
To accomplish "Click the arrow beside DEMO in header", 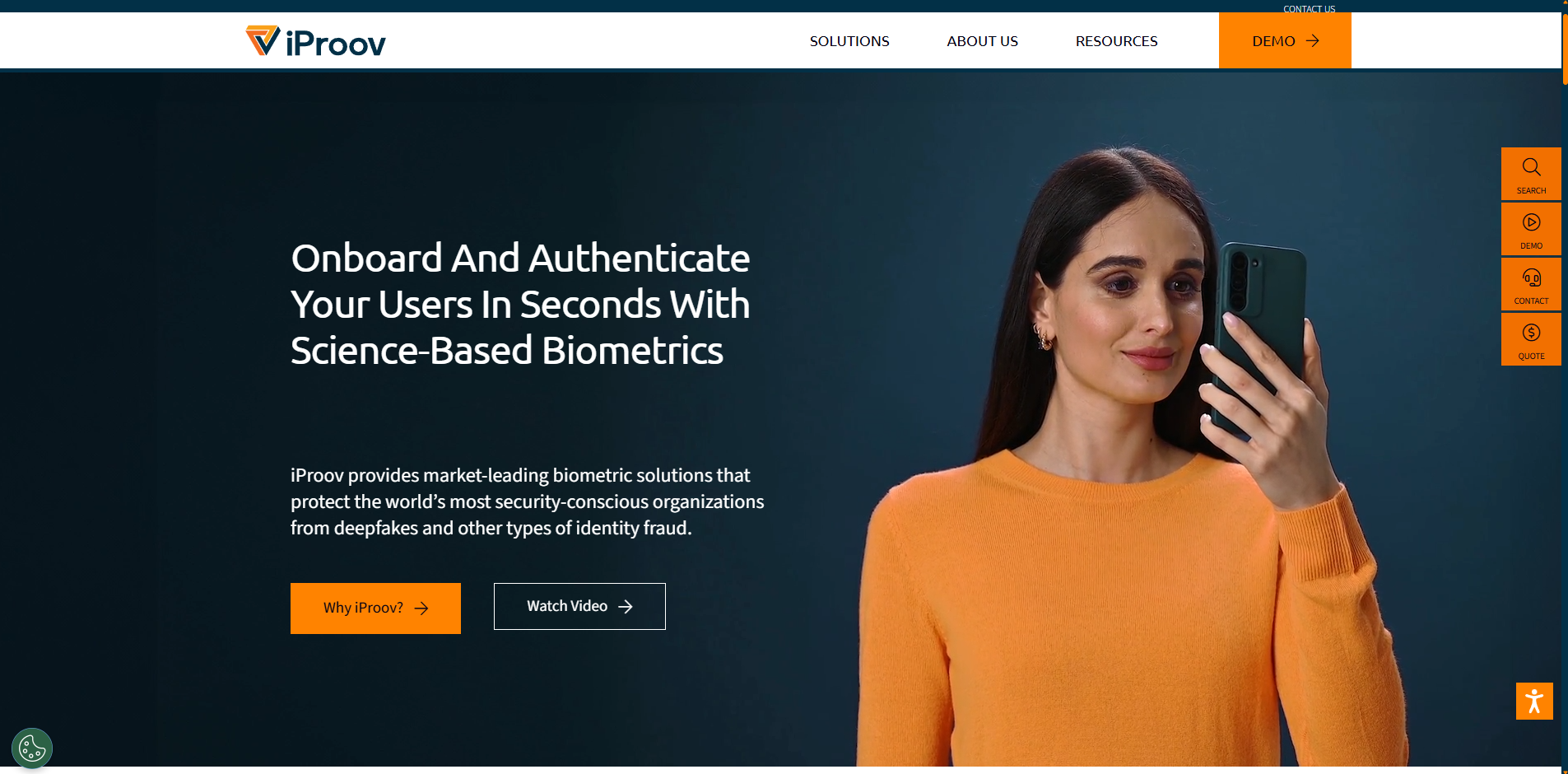I will [x=1313, y=40].
